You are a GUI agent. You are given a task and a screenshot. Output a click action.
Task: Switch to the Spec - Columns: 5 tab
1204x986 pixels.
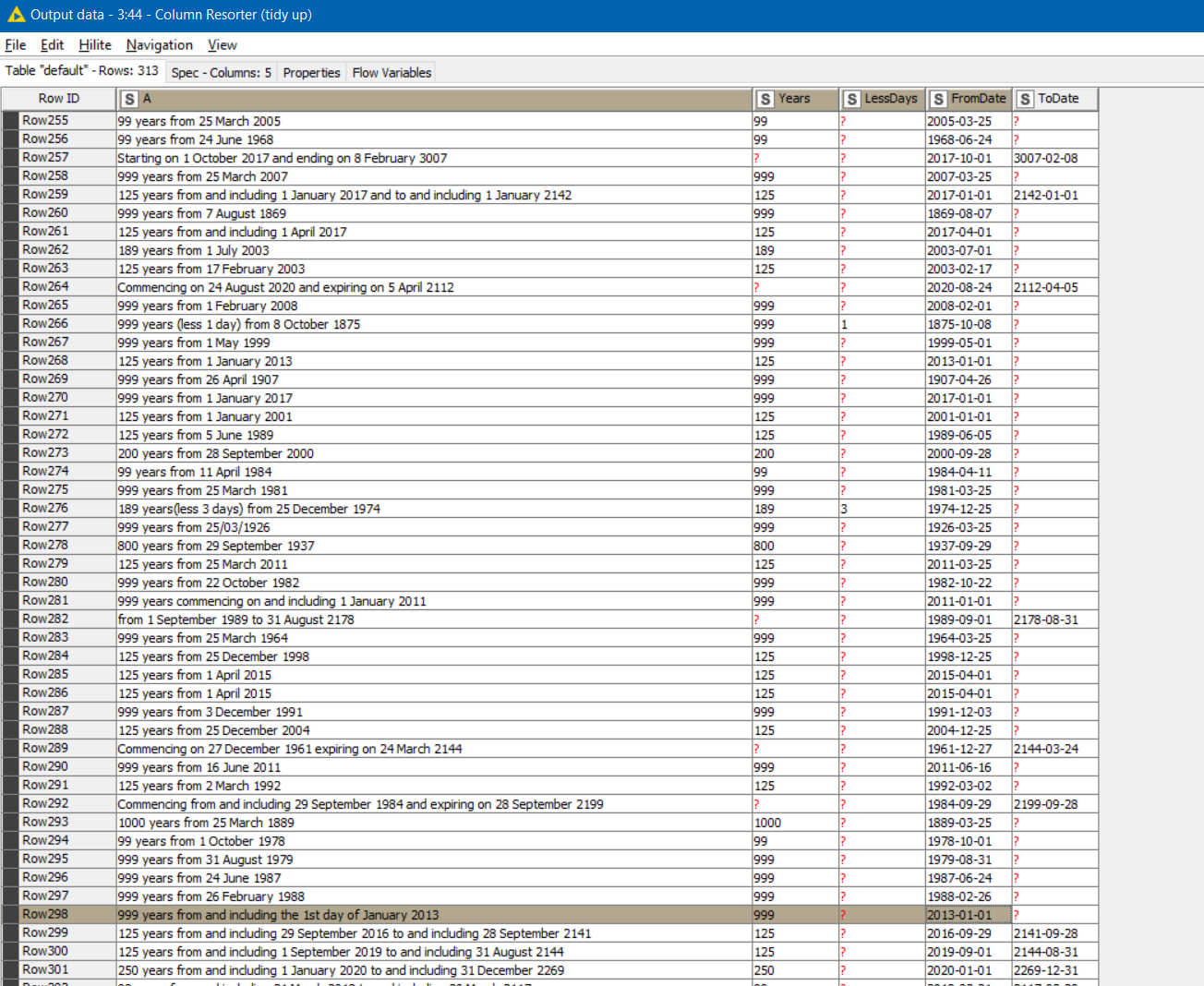pyautogui.click(x=222, y=73)
